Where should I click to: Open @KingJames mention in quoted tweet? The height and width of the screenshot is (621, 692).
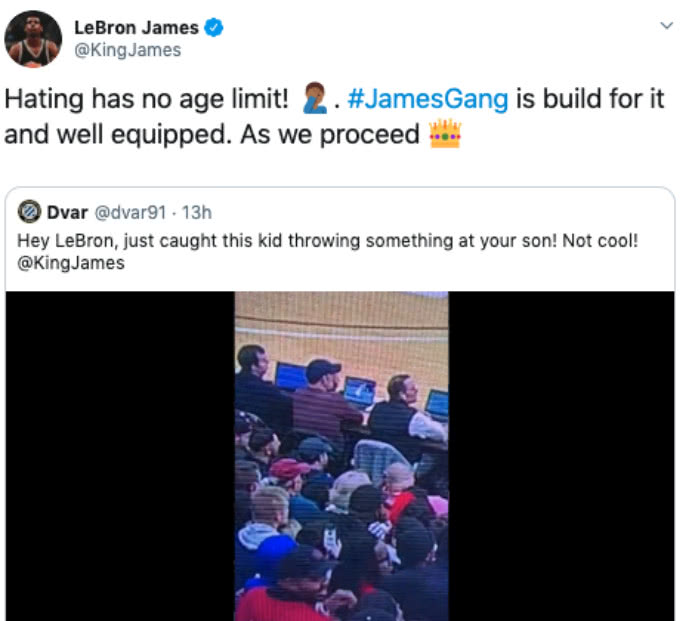[71, 263]
